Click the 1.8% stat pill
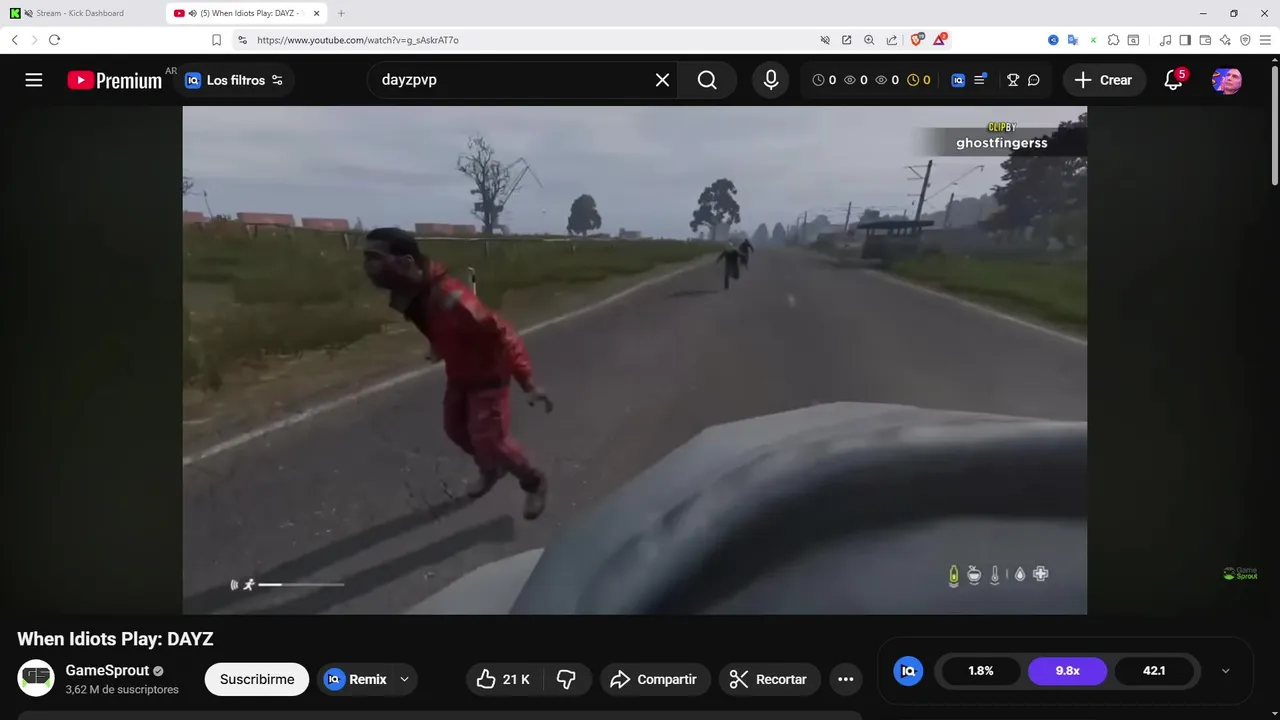This screenshot has width=1280, height=720. [981, 671]
